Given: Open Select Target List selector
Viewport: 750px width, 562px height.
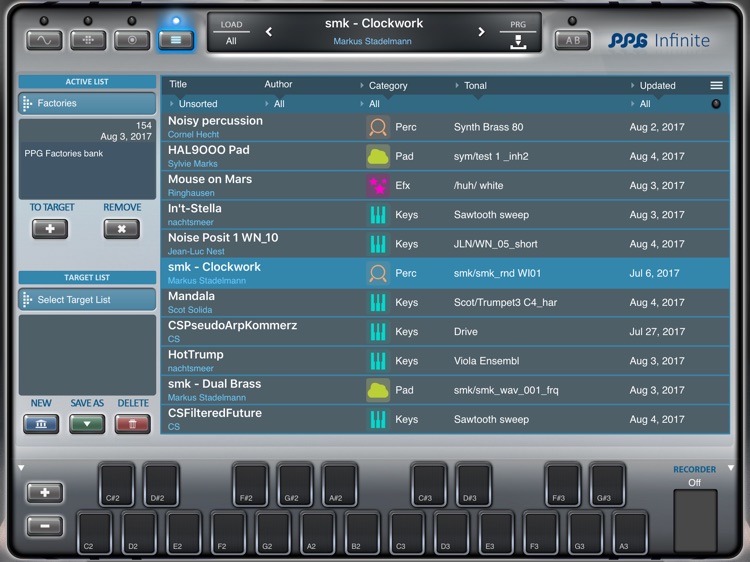Looking at the screenshot, I should (87, 300).
